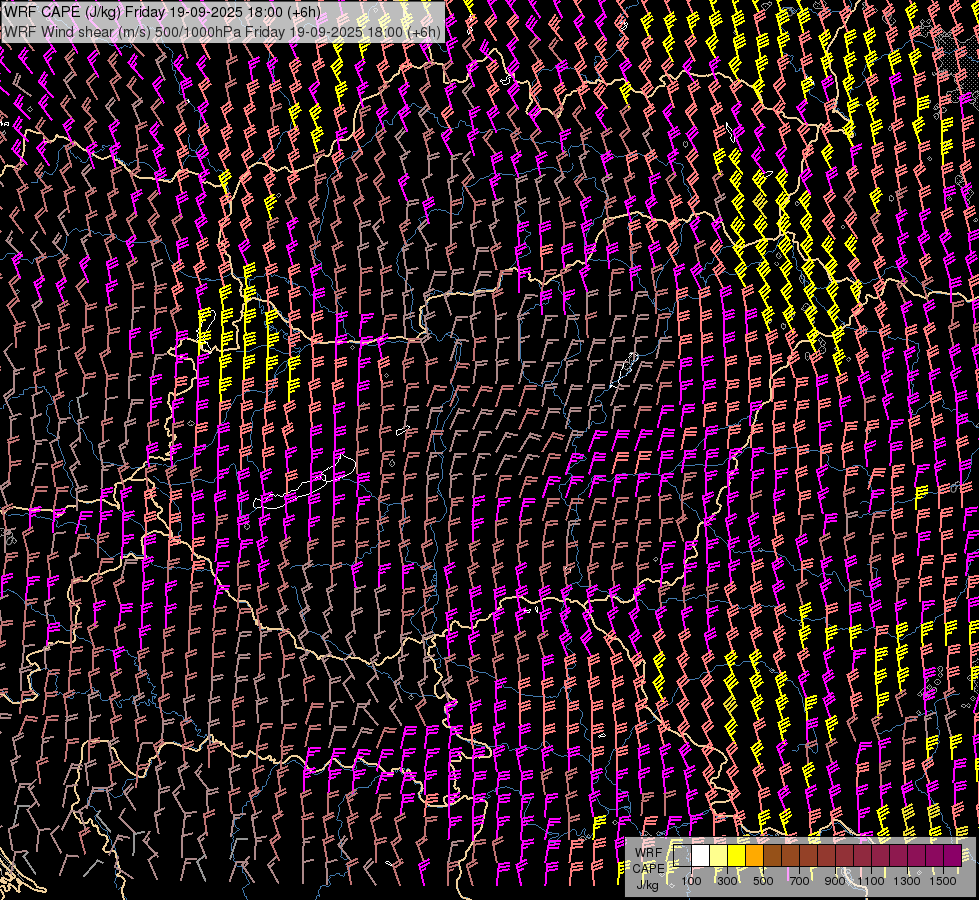Image resolution: width=979 pixels, height=900 pixels.
Task: Click the WRF Wind shear title line
Action: coord(222,31)
